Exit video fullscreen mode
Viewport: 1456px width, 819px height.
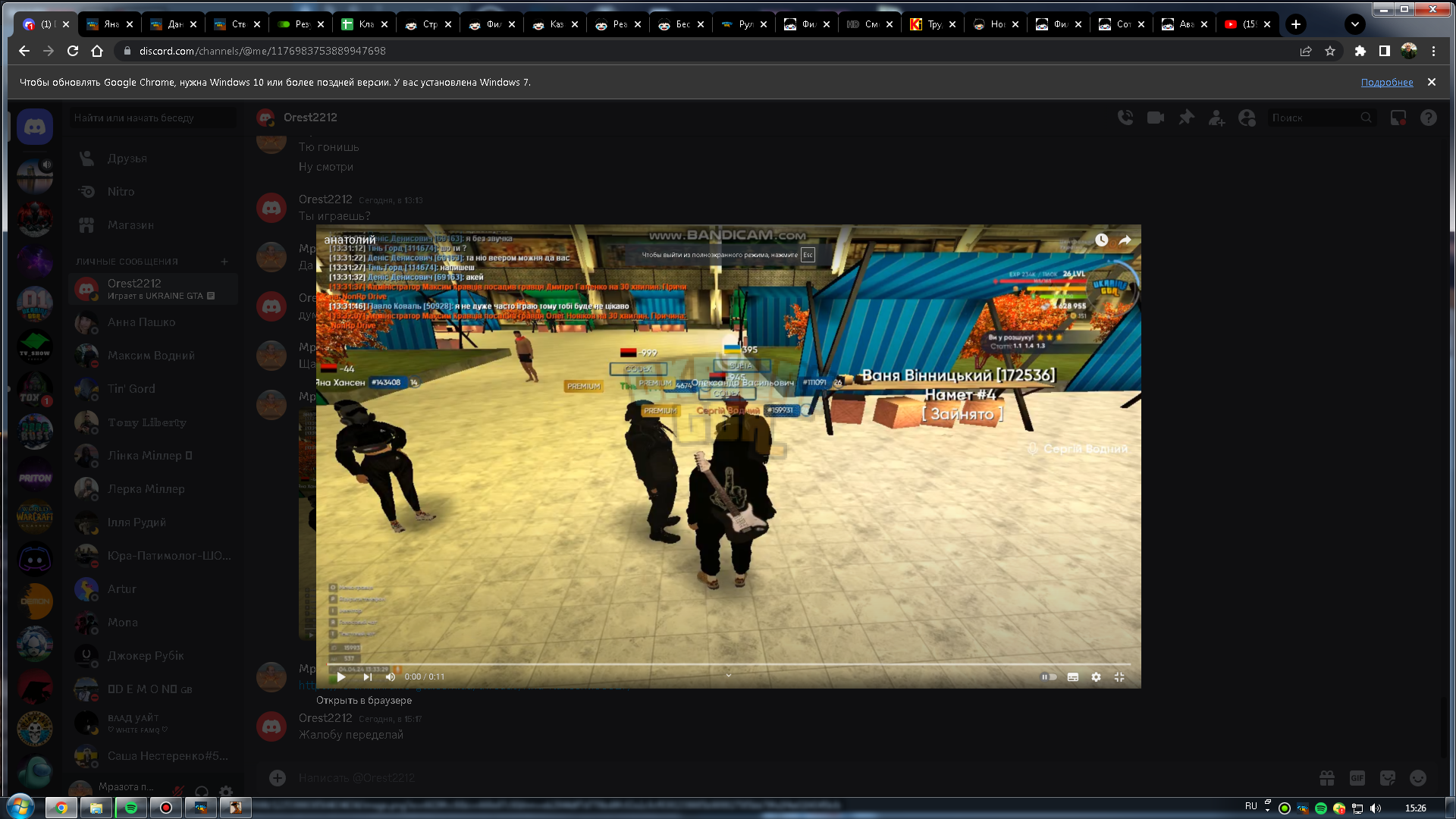pyautogui.click(x=1119, y=676)
